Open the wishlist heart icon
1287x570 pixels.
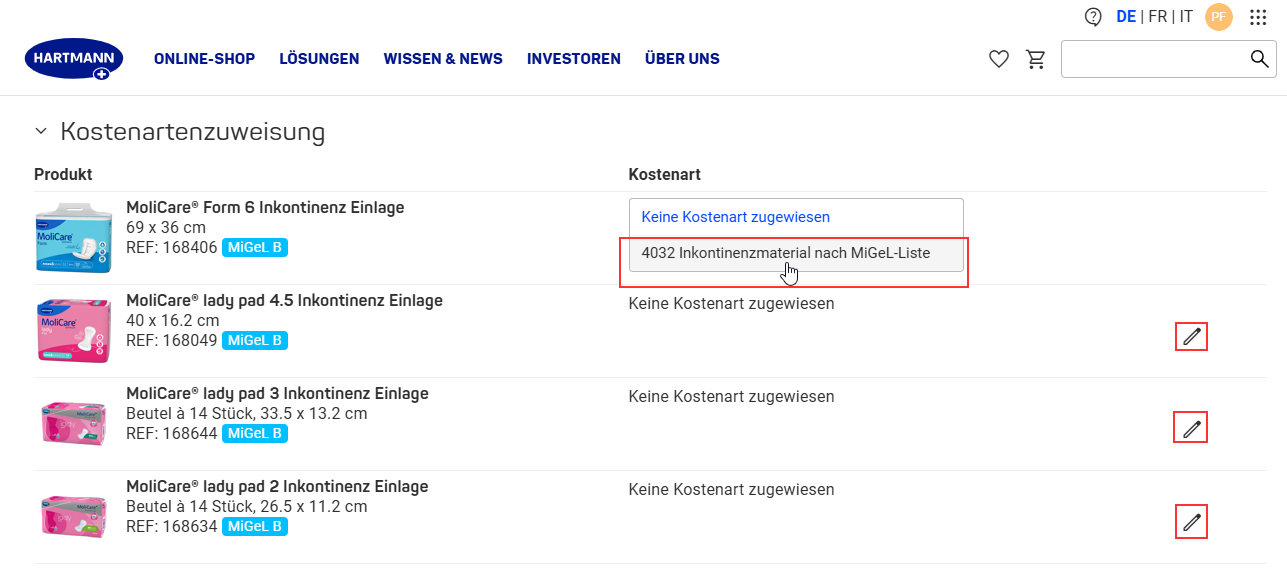(999, 60)
